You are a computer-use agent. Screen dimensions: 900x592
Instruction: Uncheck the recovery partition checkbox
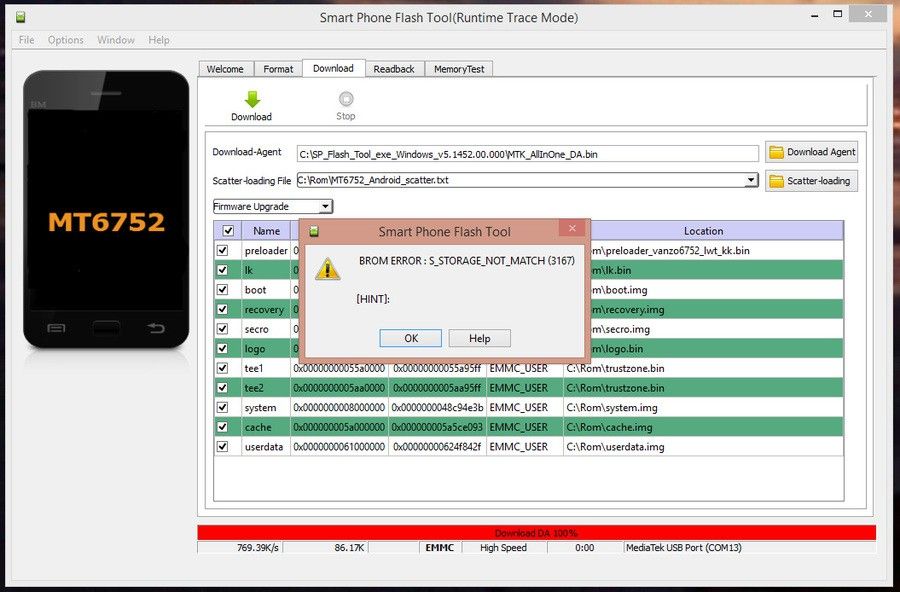tap(222, 309)
